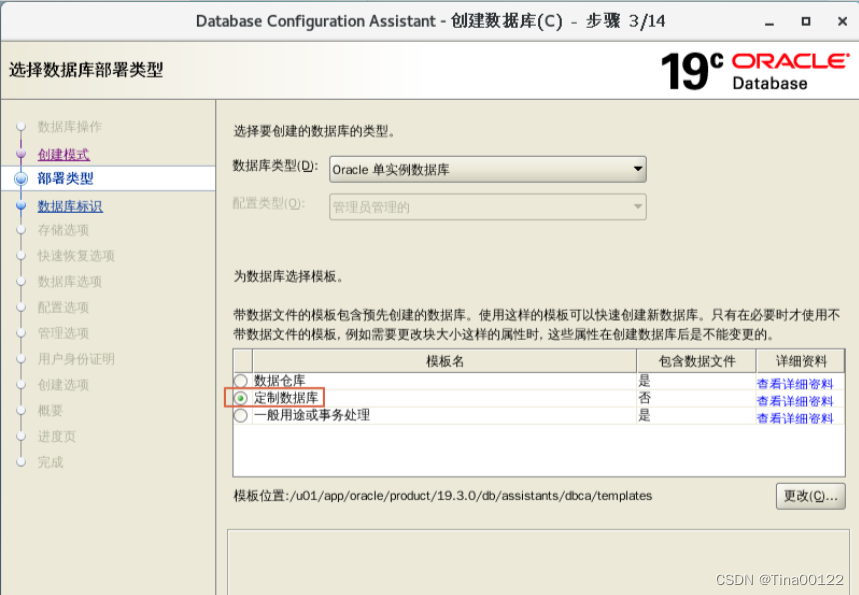Select the 定制数据库 template radio button

pos(240,398)
